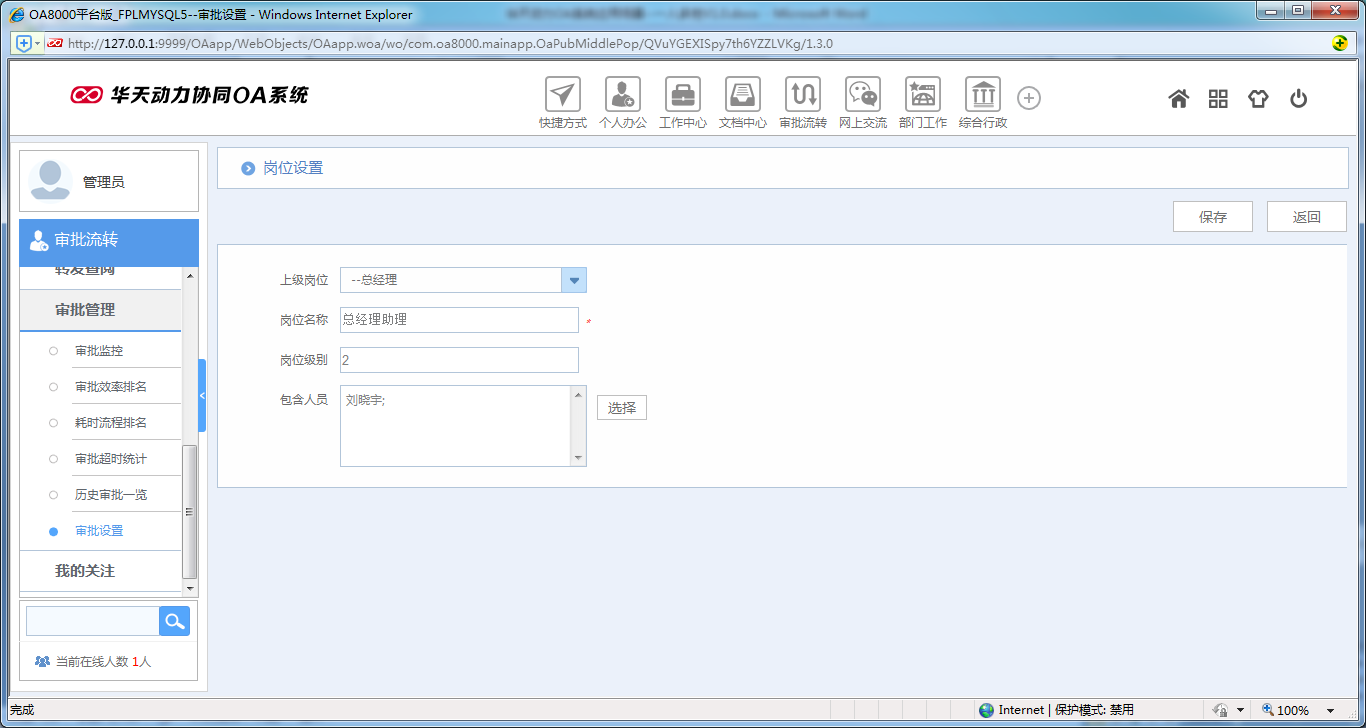This screenshot has width=1366, height=728.
Task: Open 工作中心 briefcase icon
Action: 682,96
